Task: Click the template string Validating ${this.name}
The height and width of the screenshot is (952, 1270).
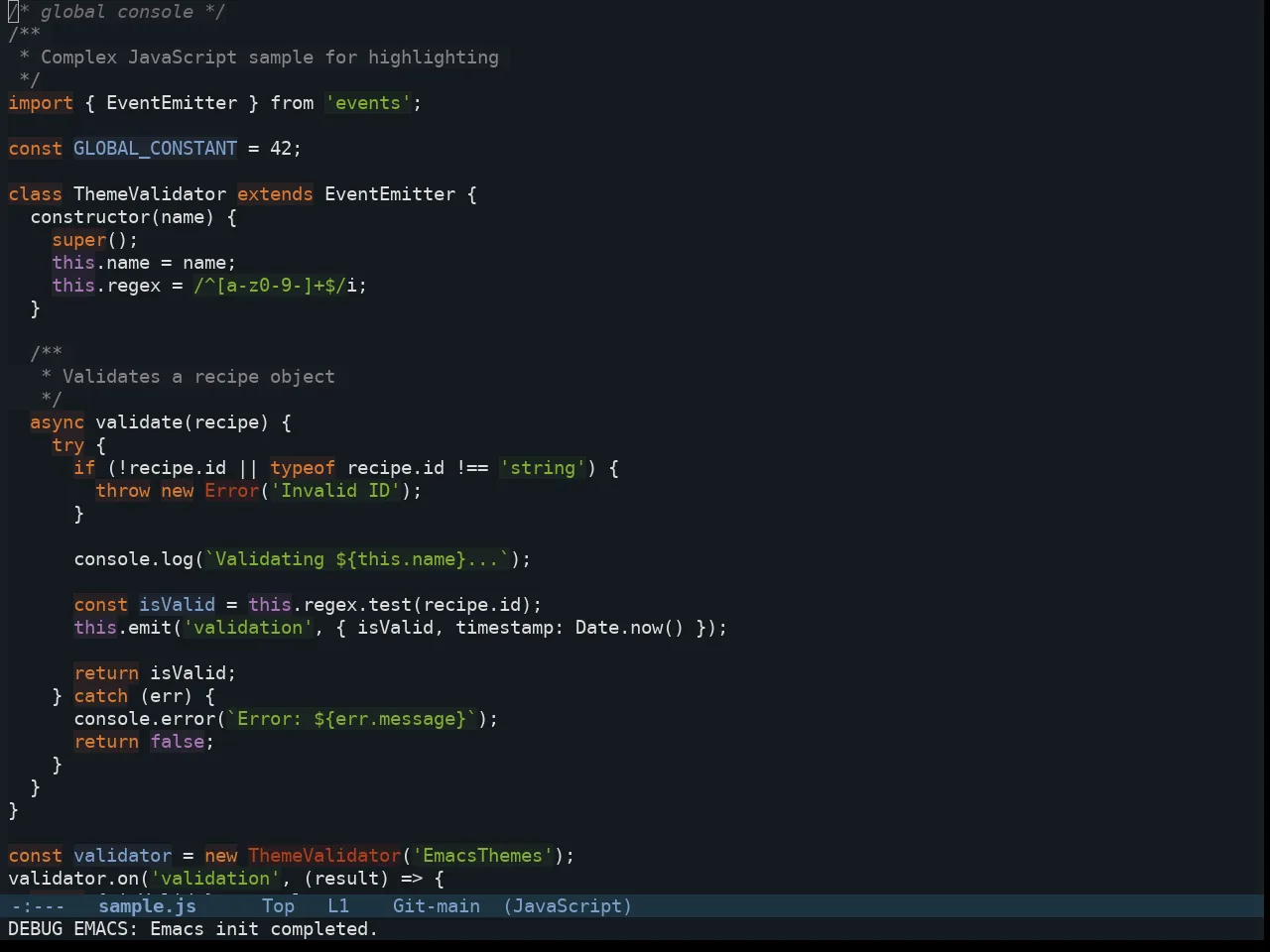Action: click(357, 559)
